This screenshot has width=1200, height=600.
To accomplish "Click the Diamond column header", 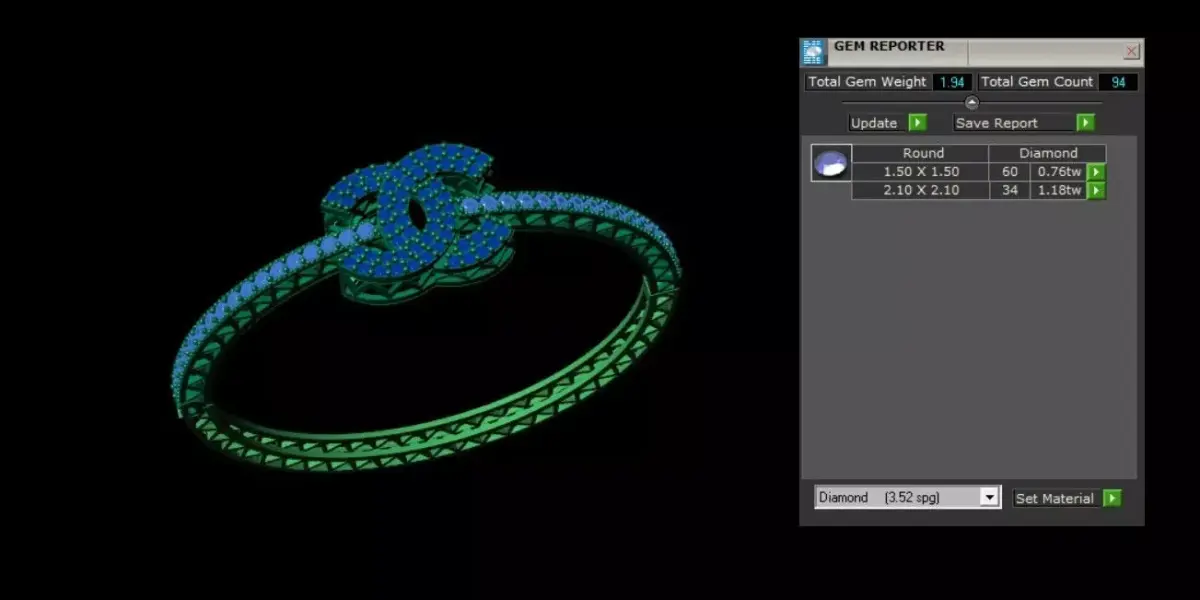I will coord(1047,153).
